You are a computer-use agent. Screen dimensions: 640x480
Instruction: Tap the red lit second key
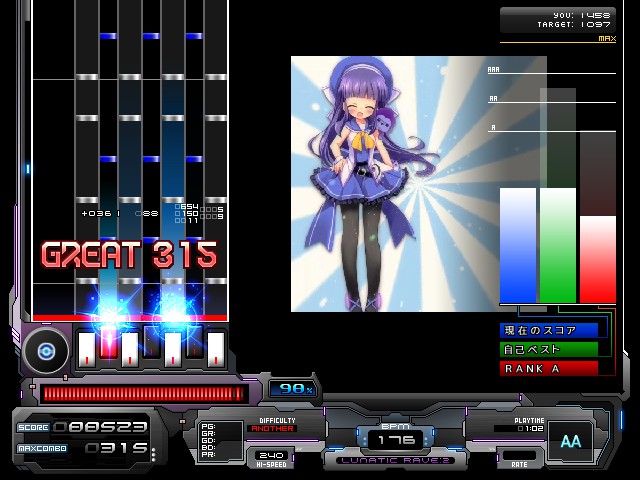point(108,343)
